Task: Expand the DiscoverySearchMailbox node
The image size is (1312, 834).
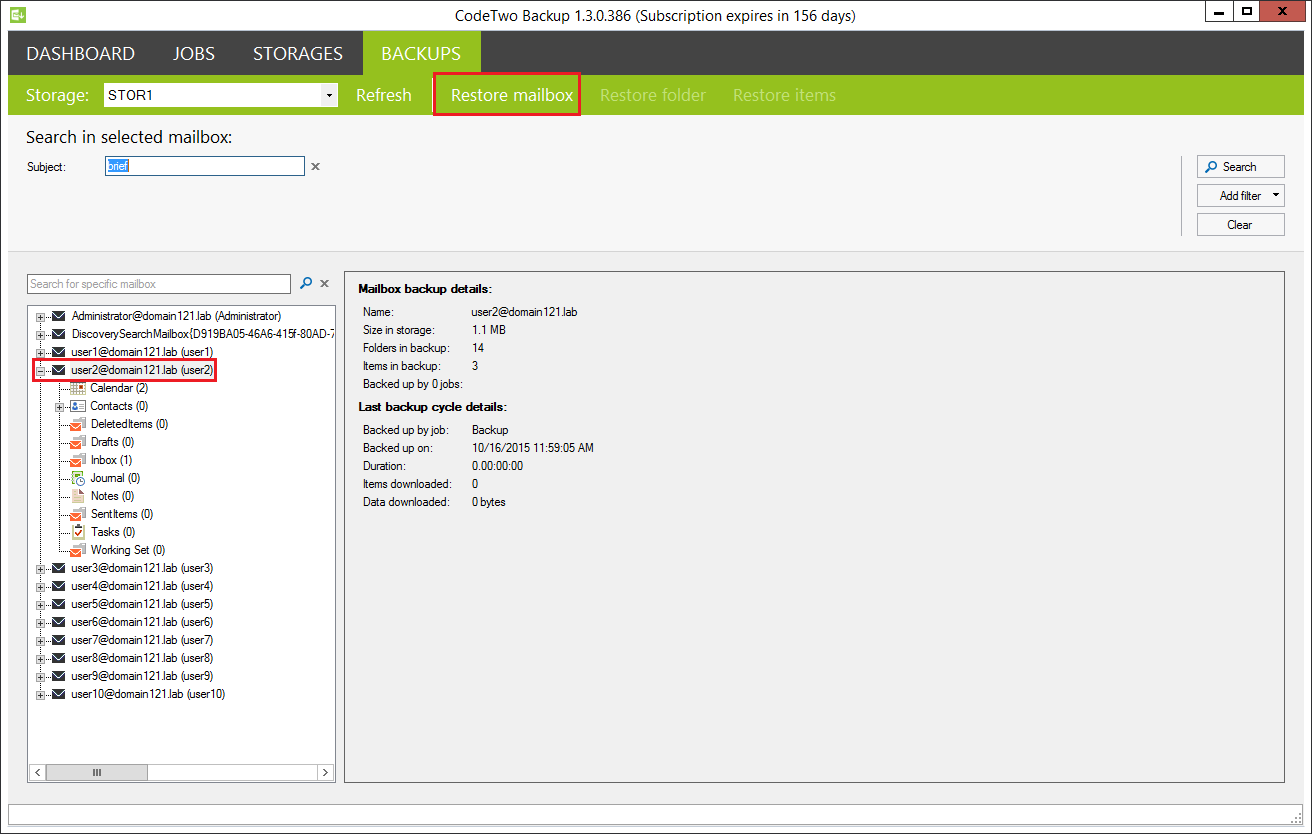Action: point(41,334)
